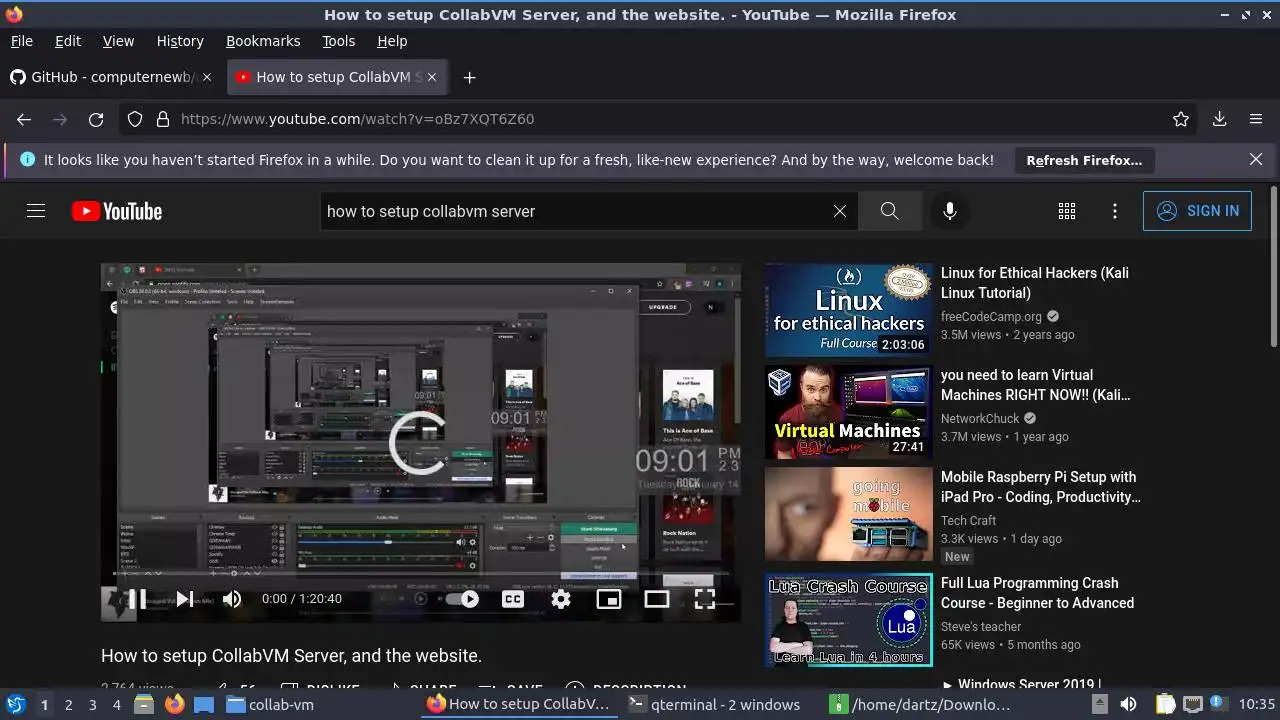This screenshot has height=720, width=1280.
Task: Enable theater mode
Action: (x=657, y=599)
